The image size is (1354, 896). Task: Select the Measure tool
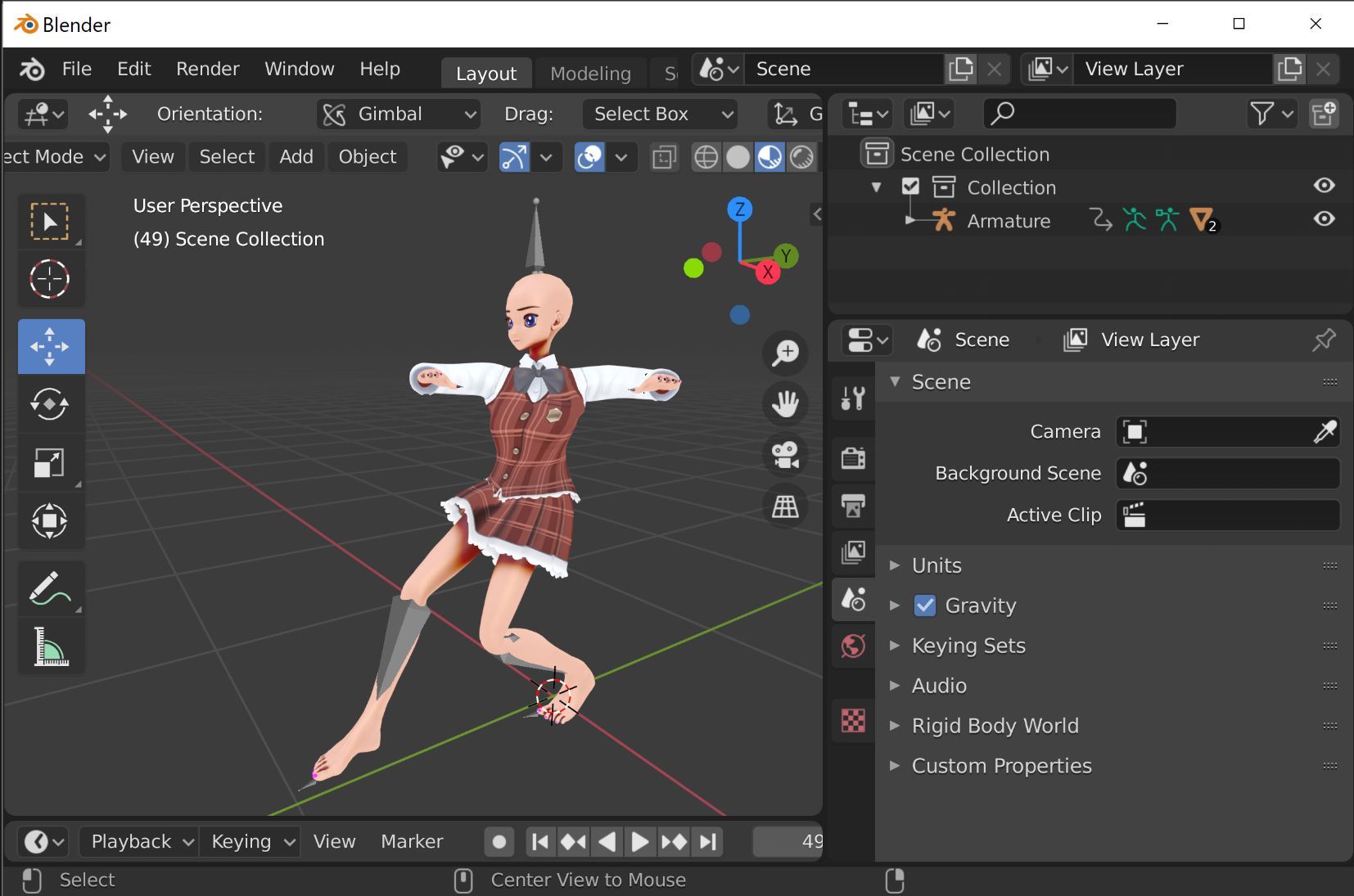point(50,646)
